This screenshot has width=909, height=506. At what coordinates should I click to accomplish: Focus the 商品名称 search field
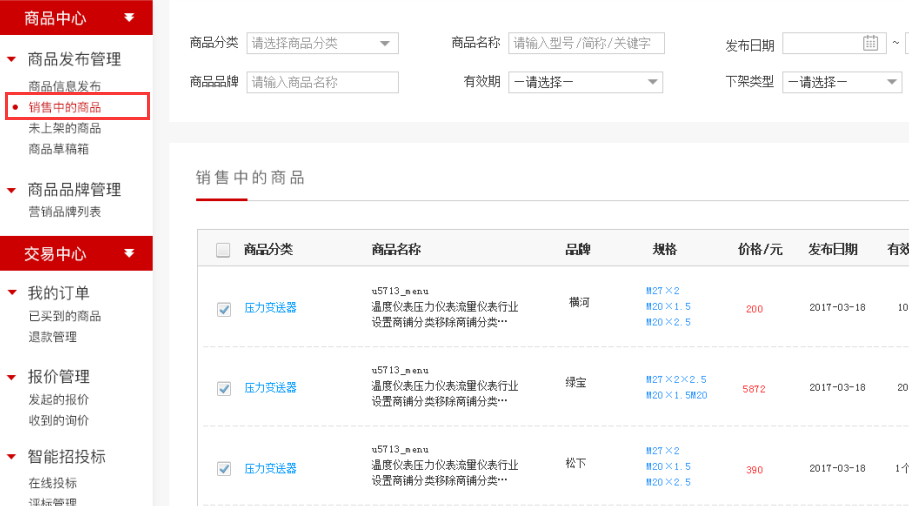coord(586,43)
